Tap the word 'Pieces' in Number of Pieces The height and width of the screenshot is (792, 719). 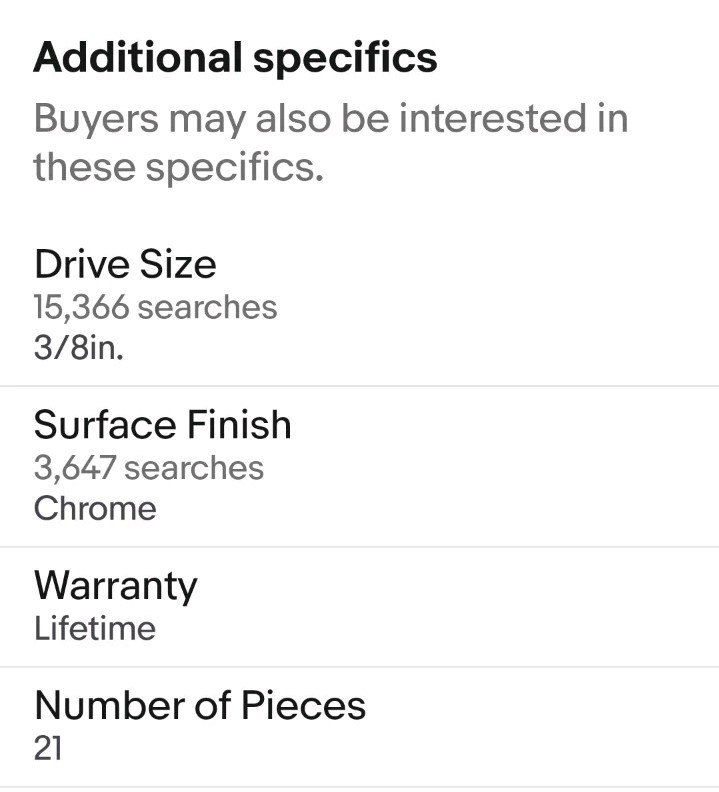[x=303, y=705]
